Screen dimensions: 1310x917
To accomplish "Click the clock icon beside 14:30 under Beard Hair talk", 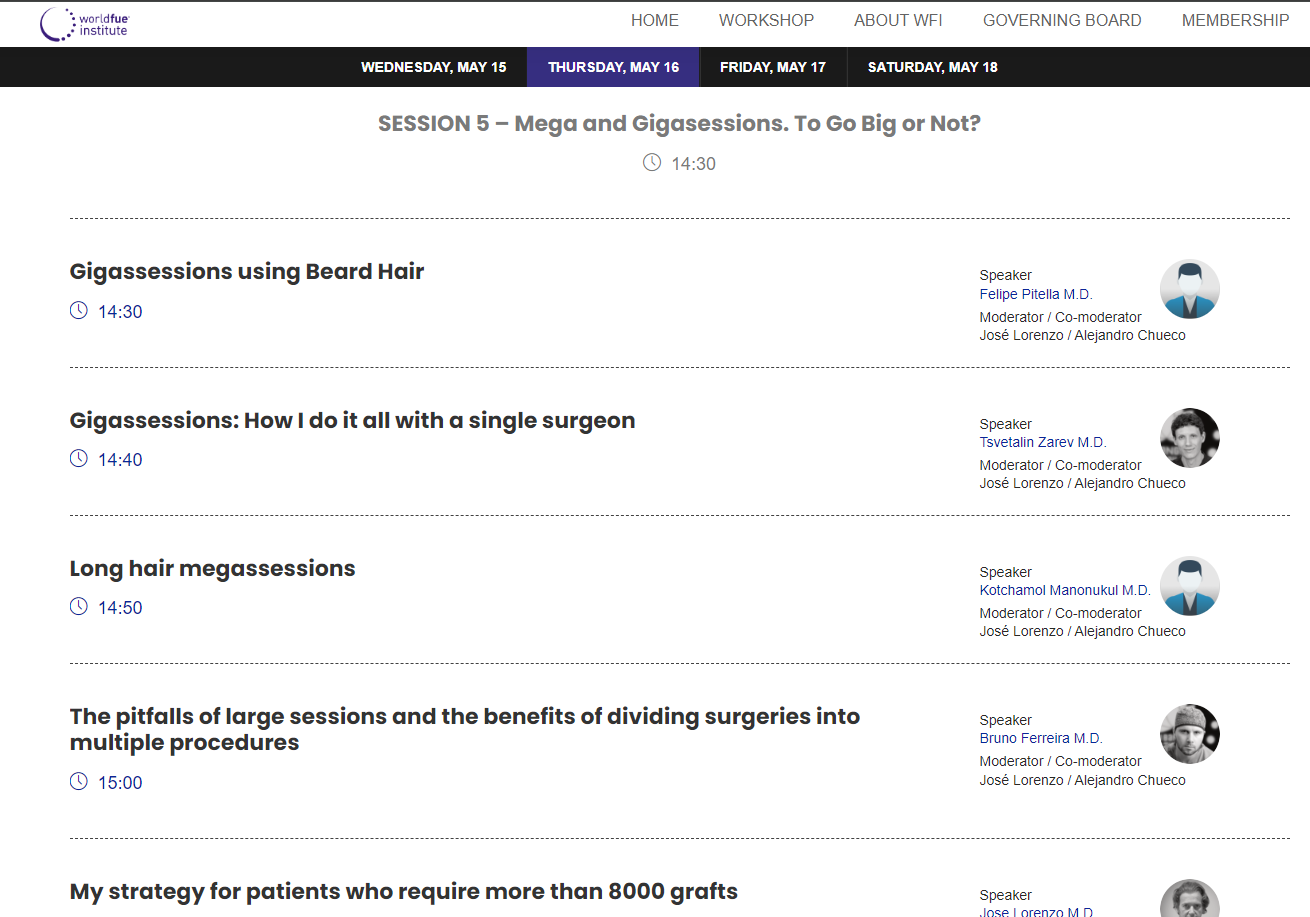I will tap(79, 311).
